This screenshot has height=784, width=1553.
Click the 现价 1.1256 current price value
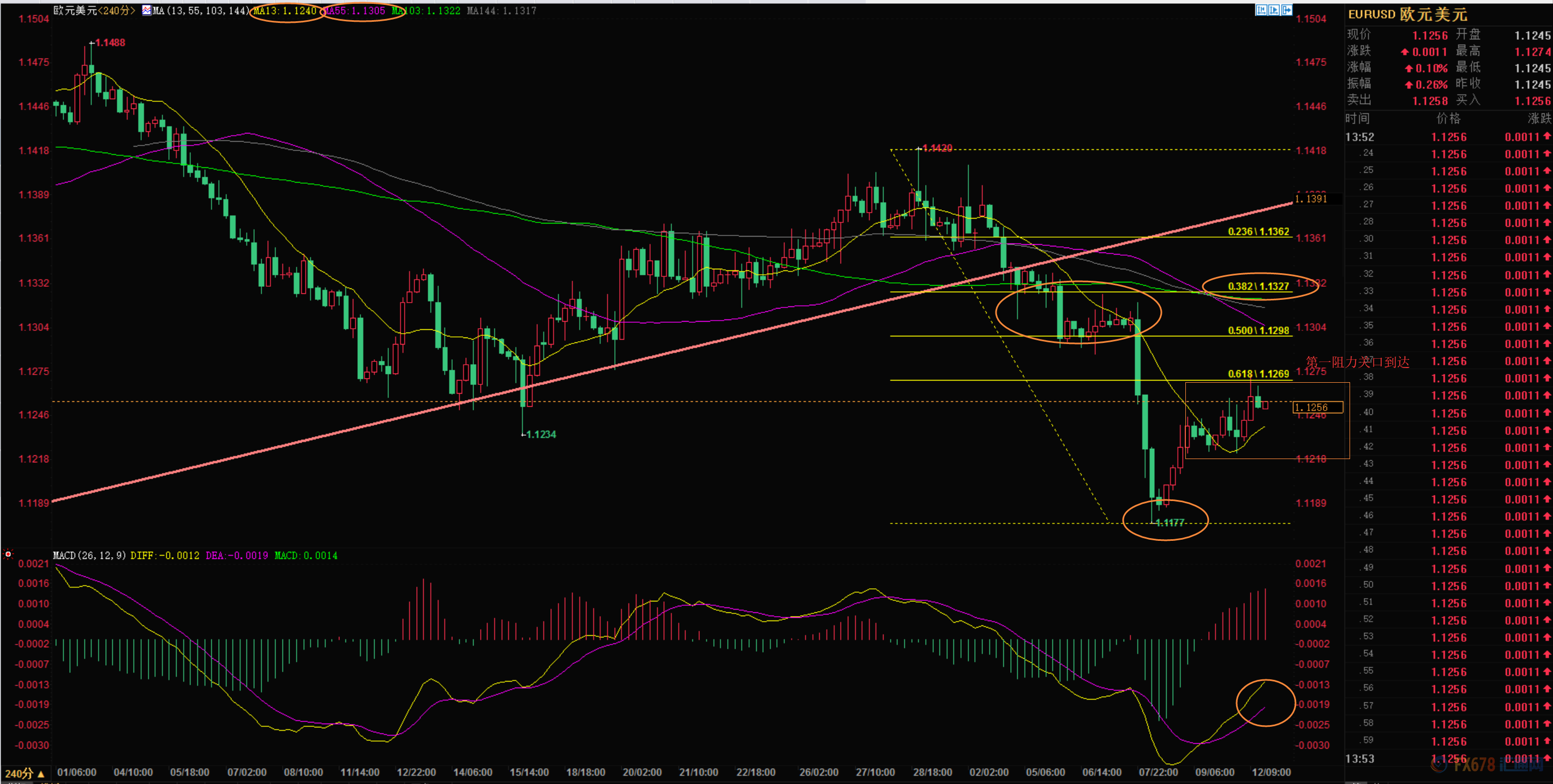pos(1430,35)
